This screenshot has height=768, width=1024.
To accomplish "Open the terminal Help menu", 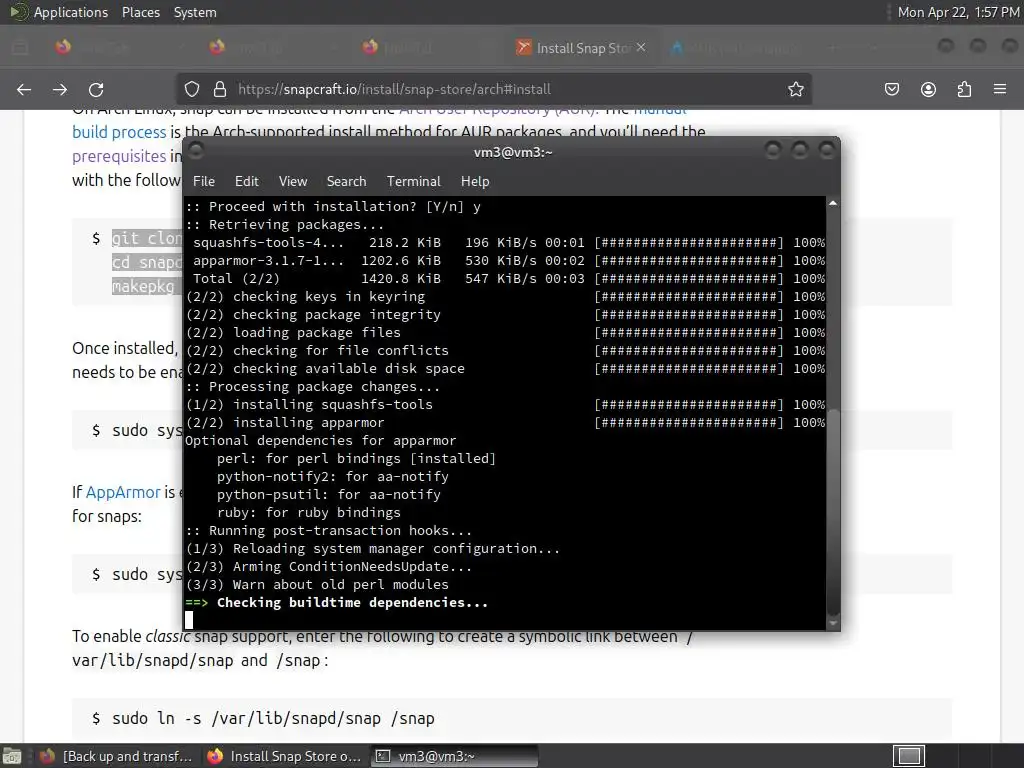I will [475, 182].
